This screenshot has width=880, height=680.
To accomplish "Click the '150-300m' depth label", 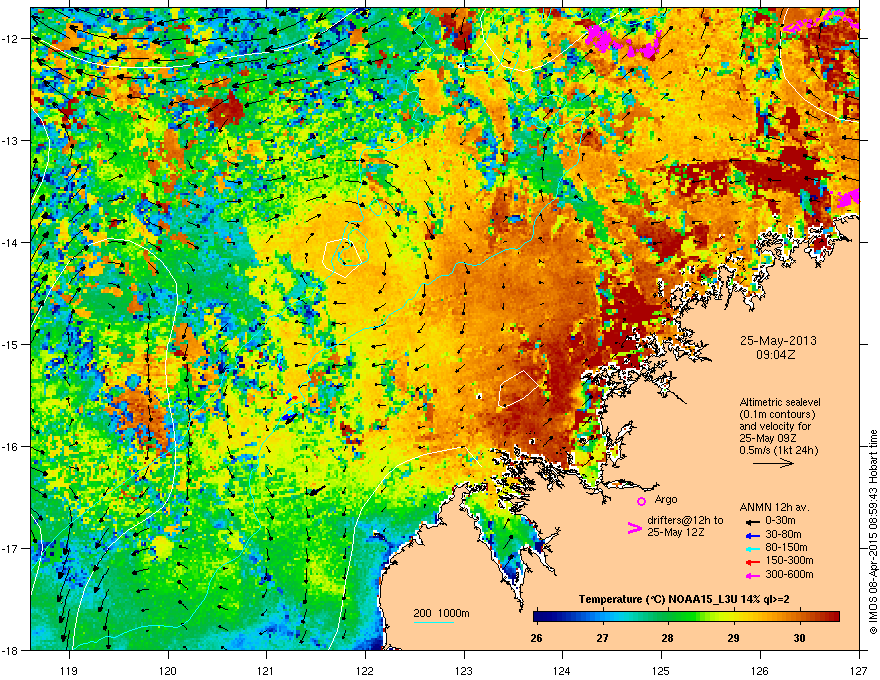I will coord(789,560).
